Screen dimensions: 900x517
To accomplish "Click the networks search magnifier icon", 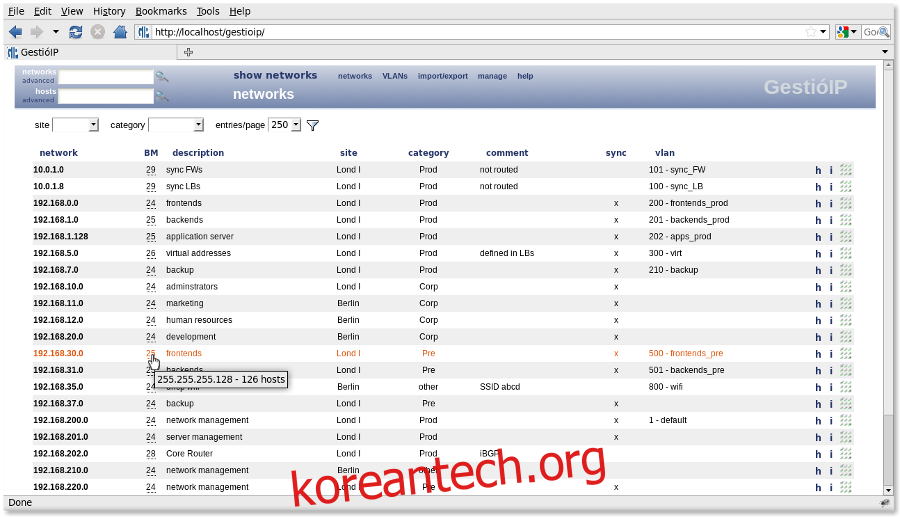I will 162,76.
